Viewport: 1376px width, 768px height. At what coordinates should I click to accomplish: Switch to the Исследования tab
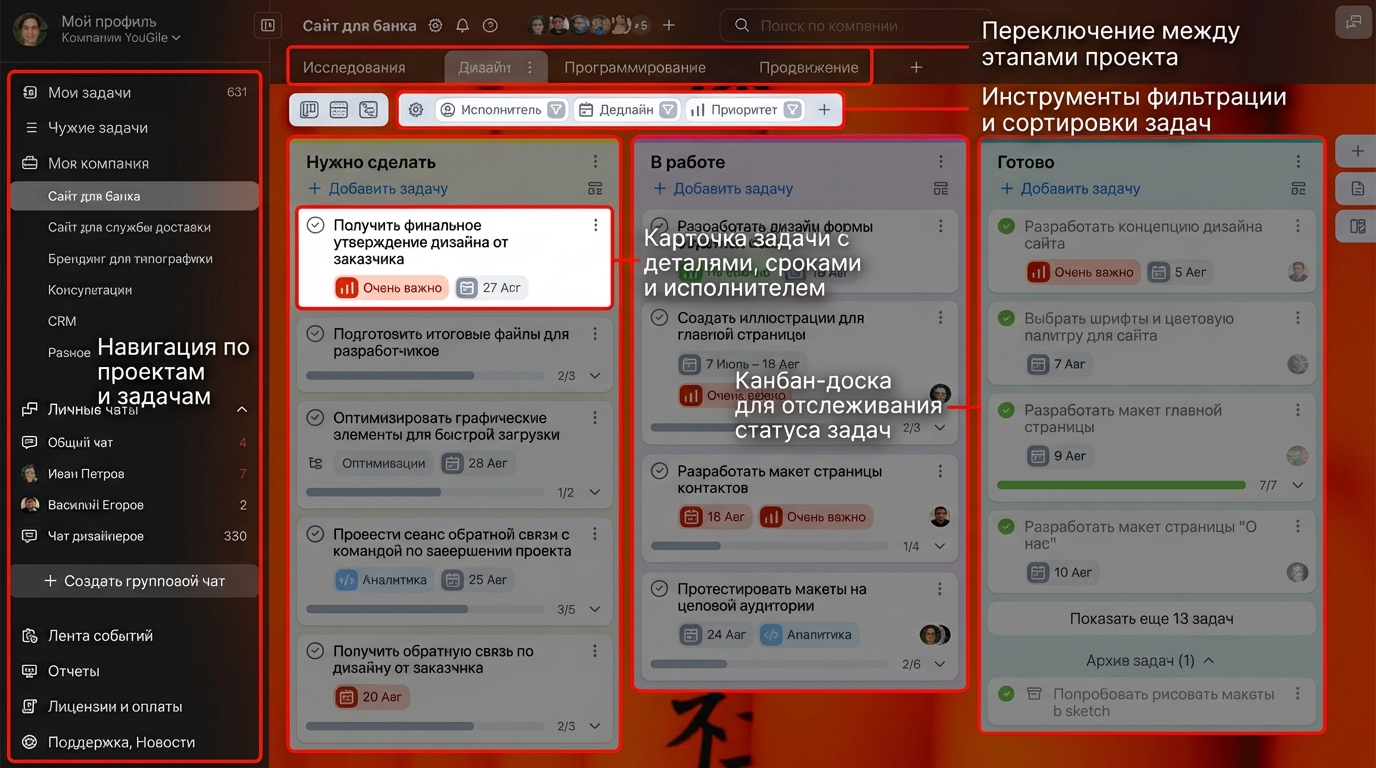[354, 68]
